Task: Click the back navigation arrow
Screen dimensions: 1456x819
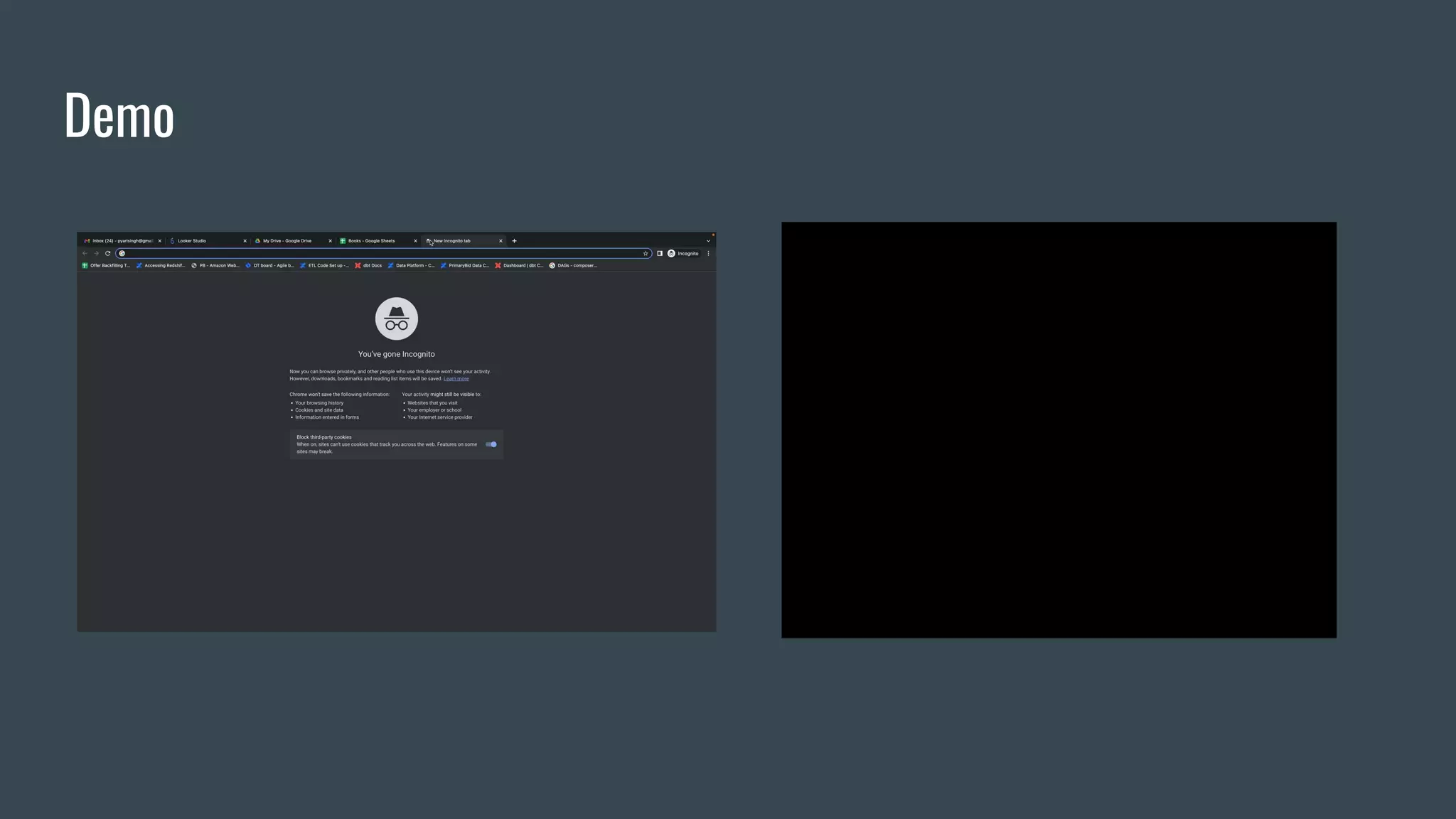Action: (x=85, y=253)
